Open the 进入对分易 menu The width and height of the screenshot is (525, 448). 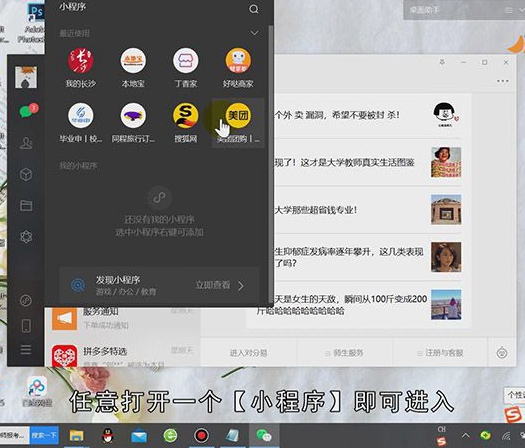(248, 353)
